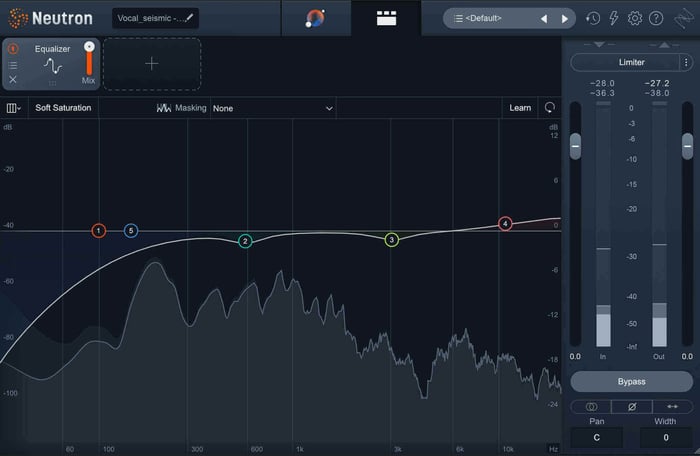This screenshot has width=700, height=456.
Task: Go to the next preset
Action: pyautogui.click(x=565, y=19)
